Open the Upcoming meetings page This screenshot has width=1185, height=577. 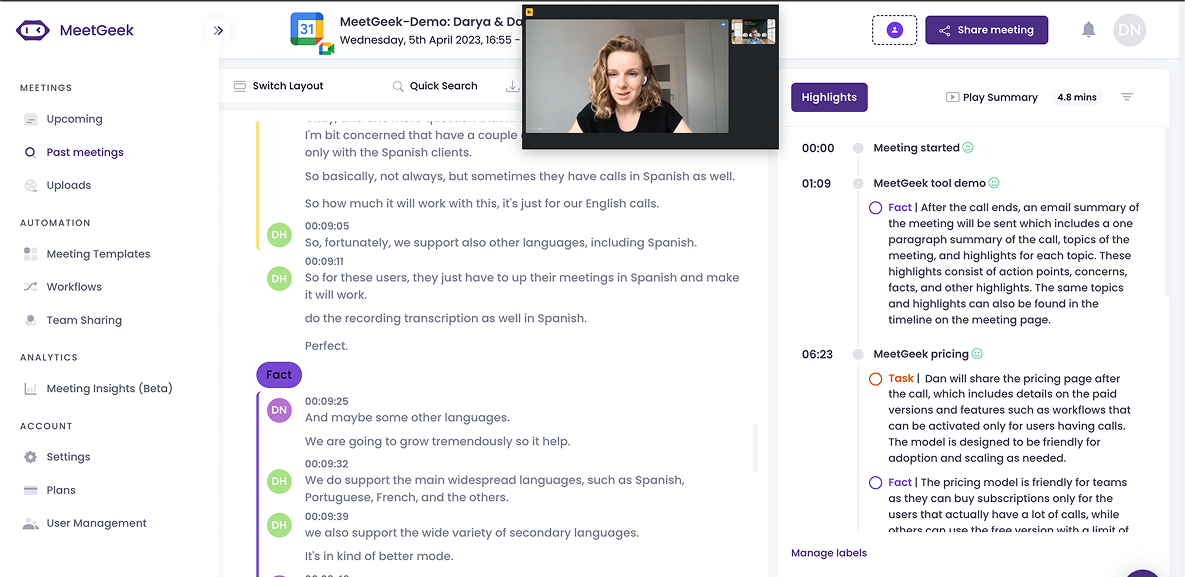[74, 119]
